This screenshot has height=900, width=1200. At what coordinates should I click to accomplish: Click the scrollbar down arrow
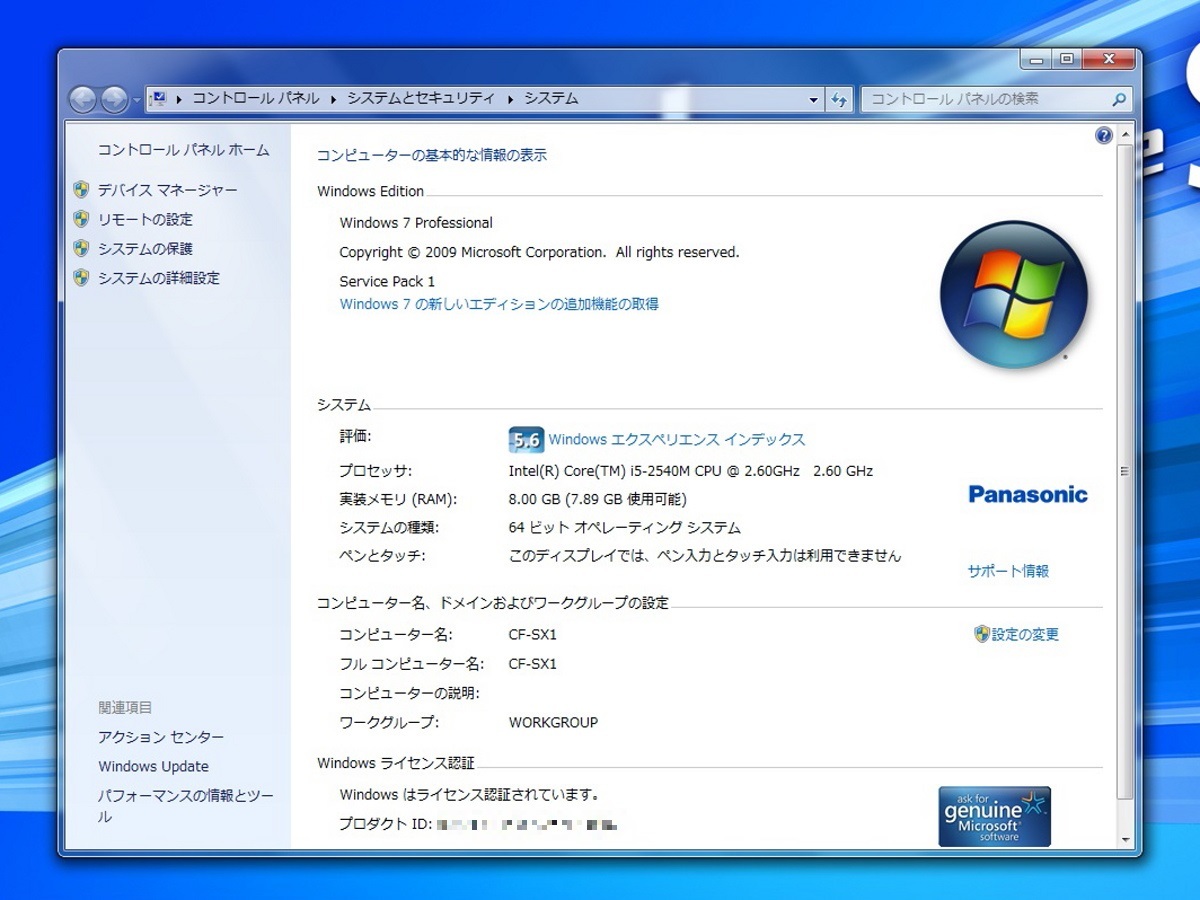[x=1126, y=839]
